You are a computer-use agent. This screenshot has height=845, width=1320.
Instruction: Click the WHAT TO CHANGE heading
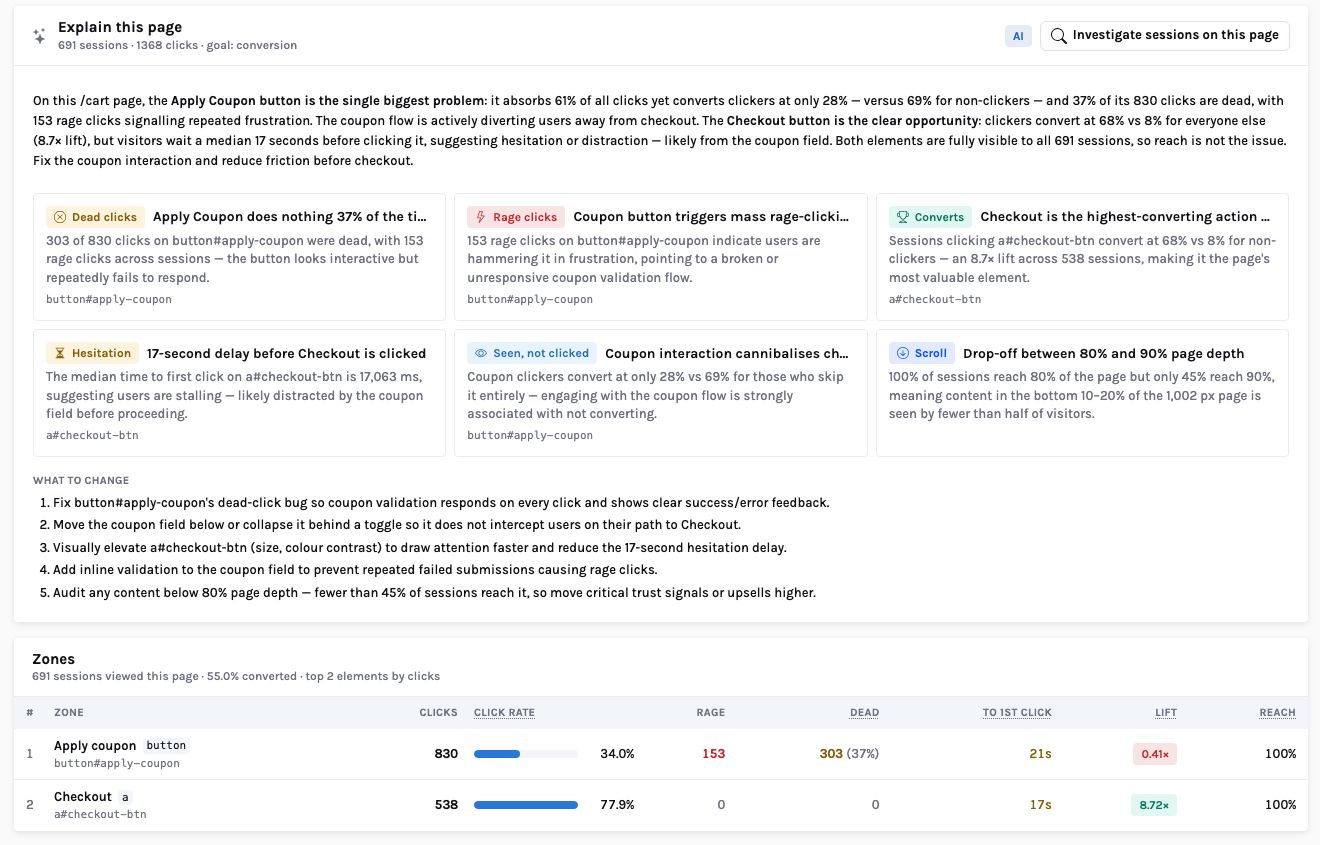tap(81, 480)
